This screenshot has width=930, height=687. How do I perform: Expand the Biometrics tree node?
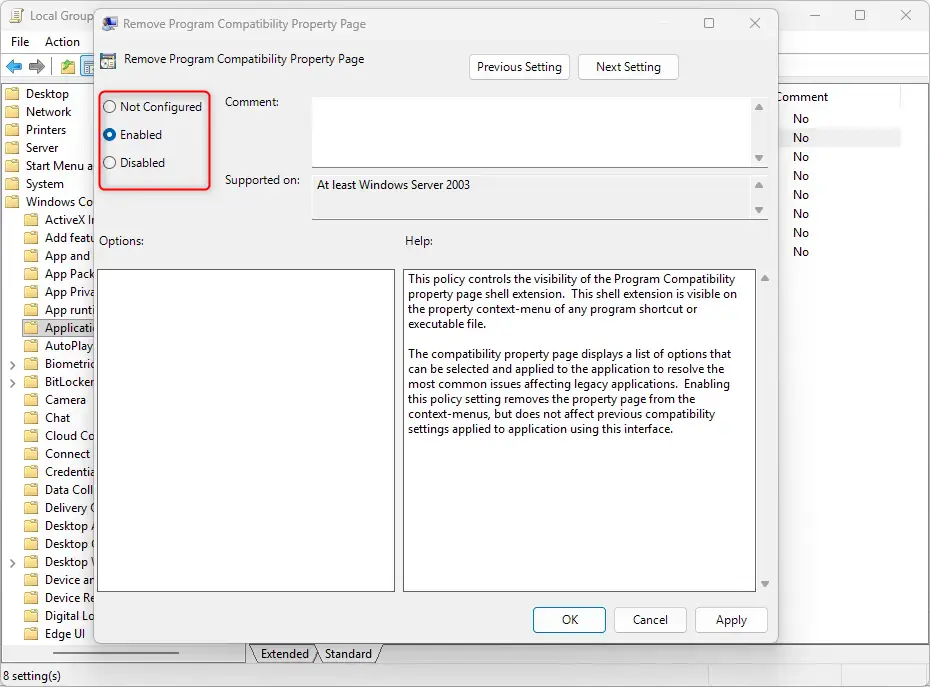pyautogui.click(x=12, y=365)
